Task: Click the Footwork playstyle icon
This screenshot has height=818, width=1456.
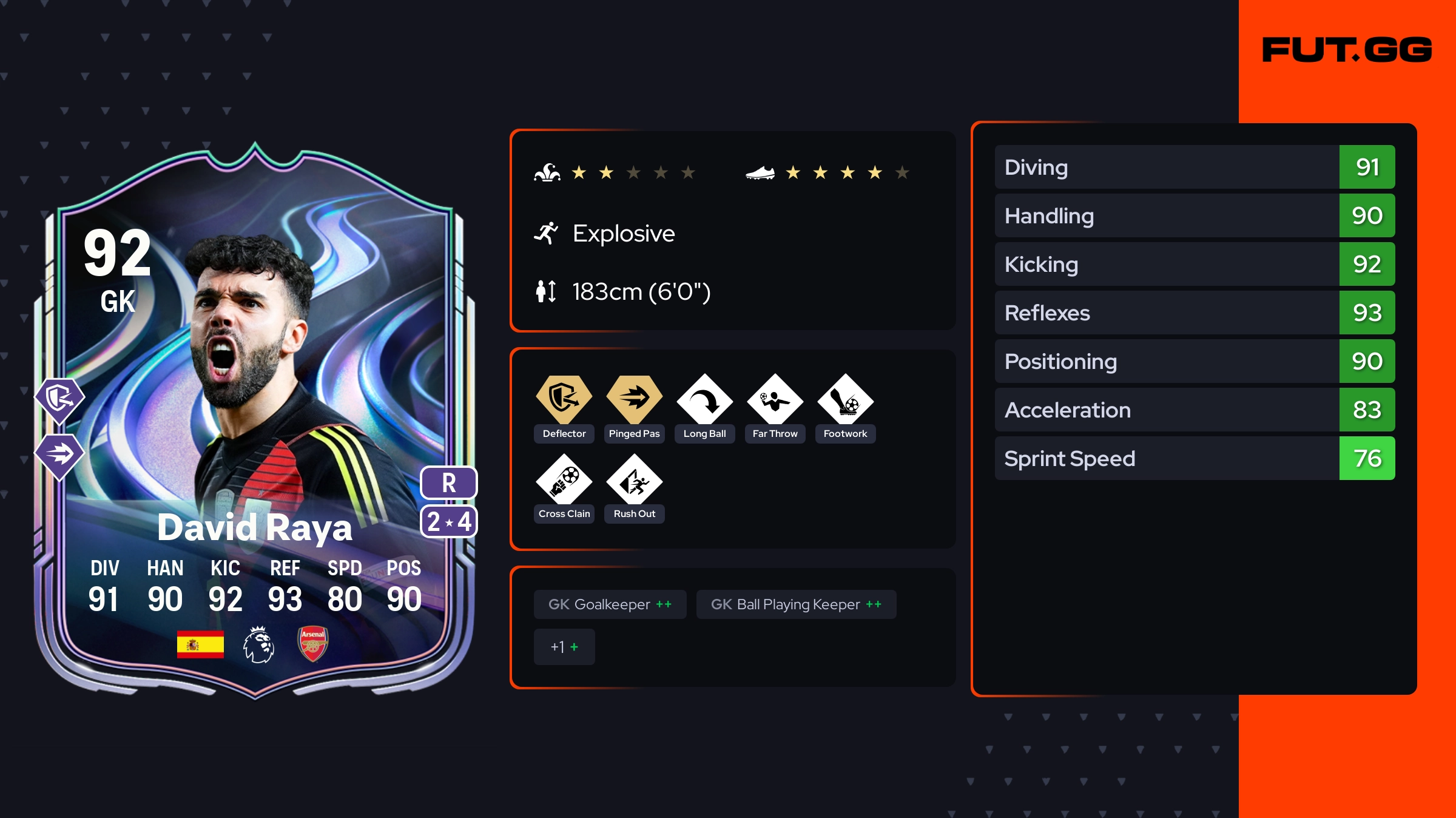Action: (x=846, y=399)
